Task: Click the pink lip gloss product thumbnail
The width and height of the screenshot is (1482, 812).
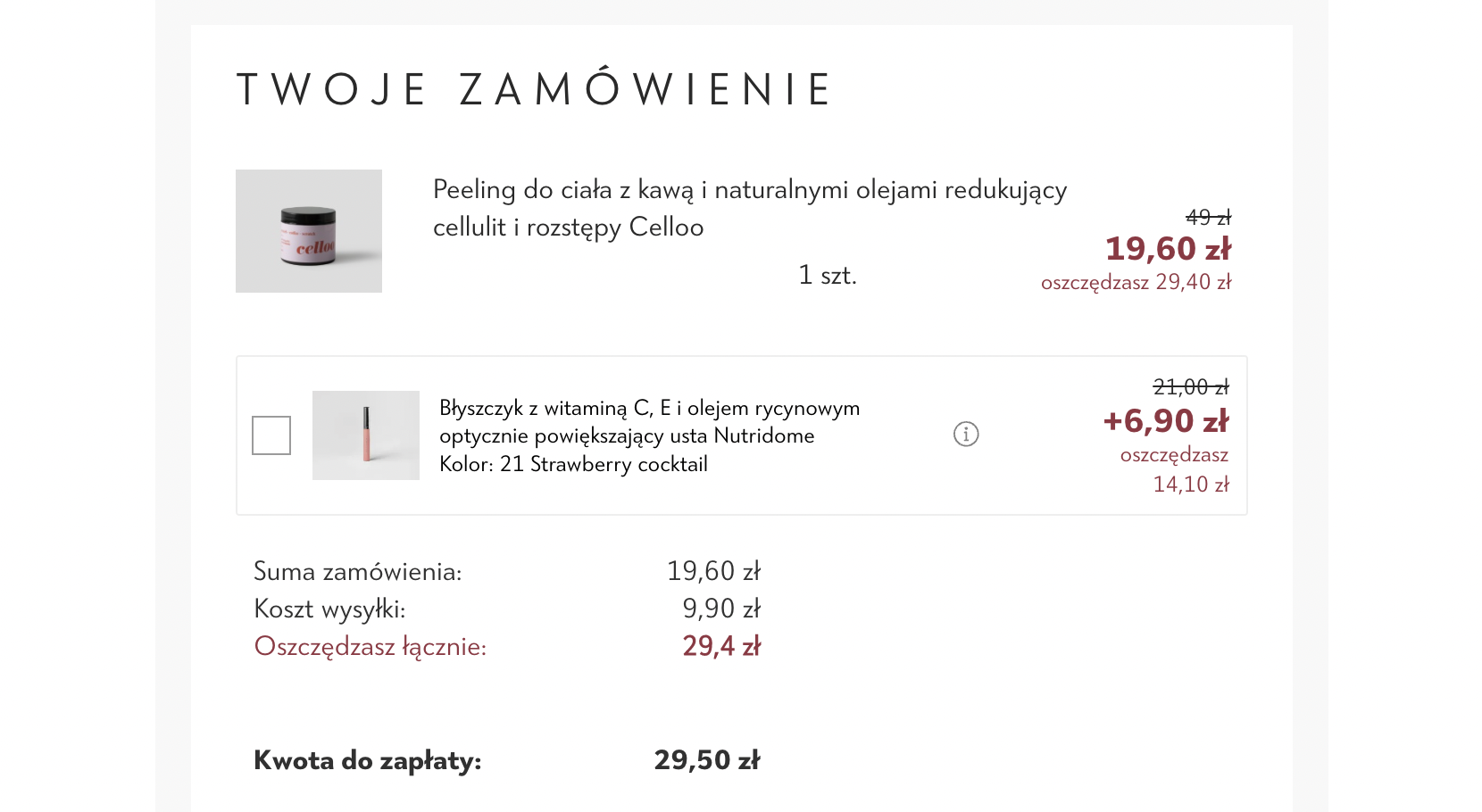Action: coord(366,435)
